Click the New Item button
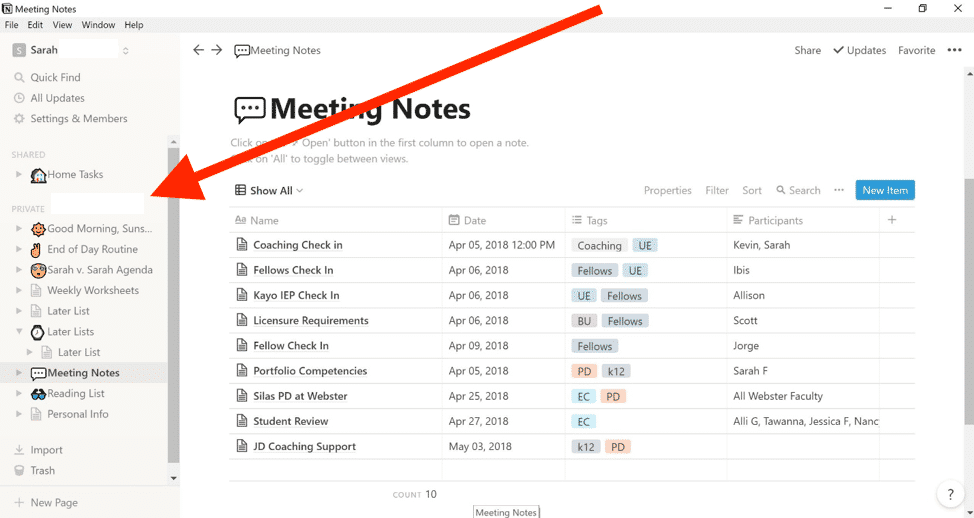The width and height of the screenshot is (974, 518). [x=884, y=190]
